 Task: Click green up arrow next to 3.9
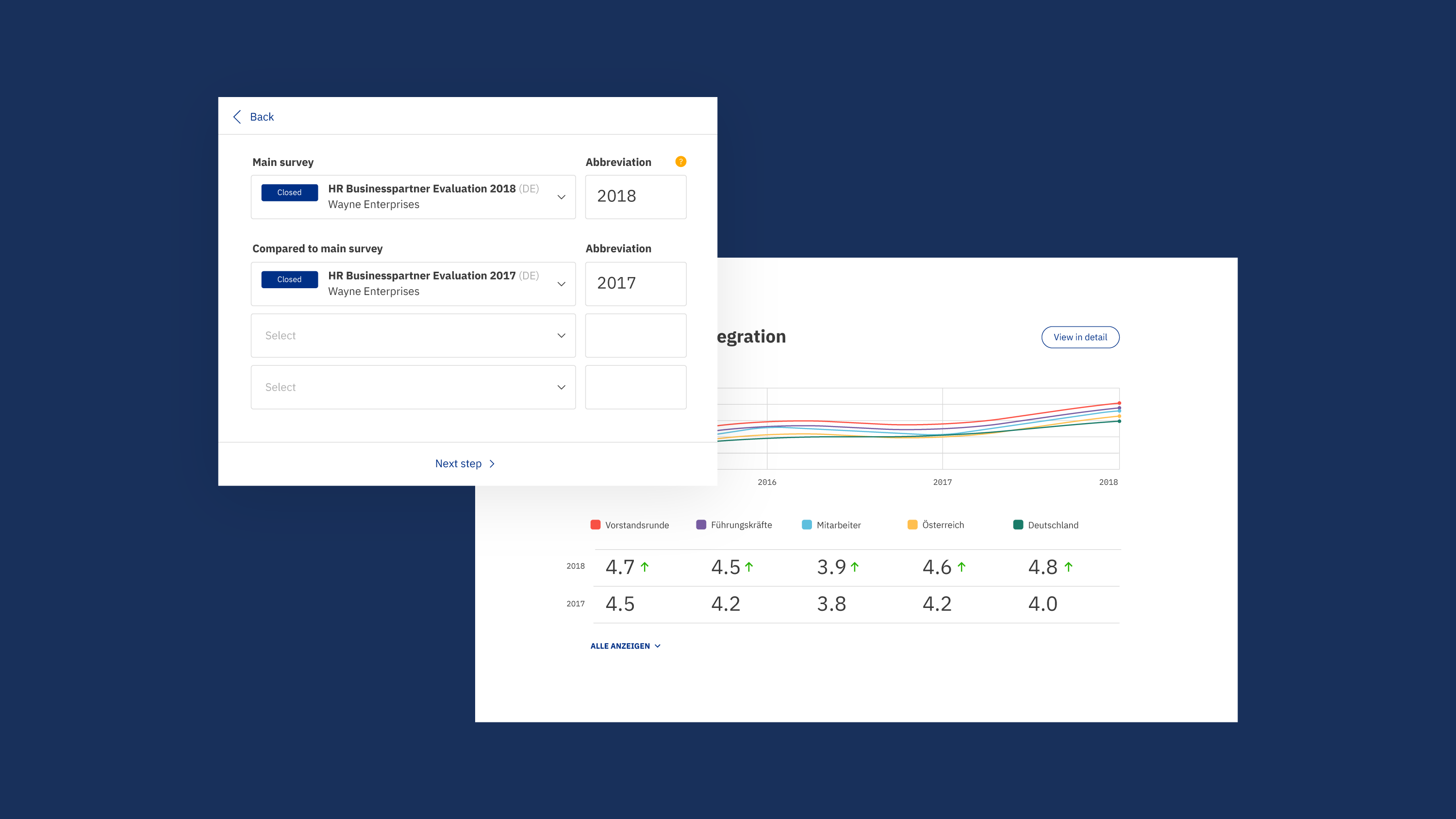(x=855, y=567)
